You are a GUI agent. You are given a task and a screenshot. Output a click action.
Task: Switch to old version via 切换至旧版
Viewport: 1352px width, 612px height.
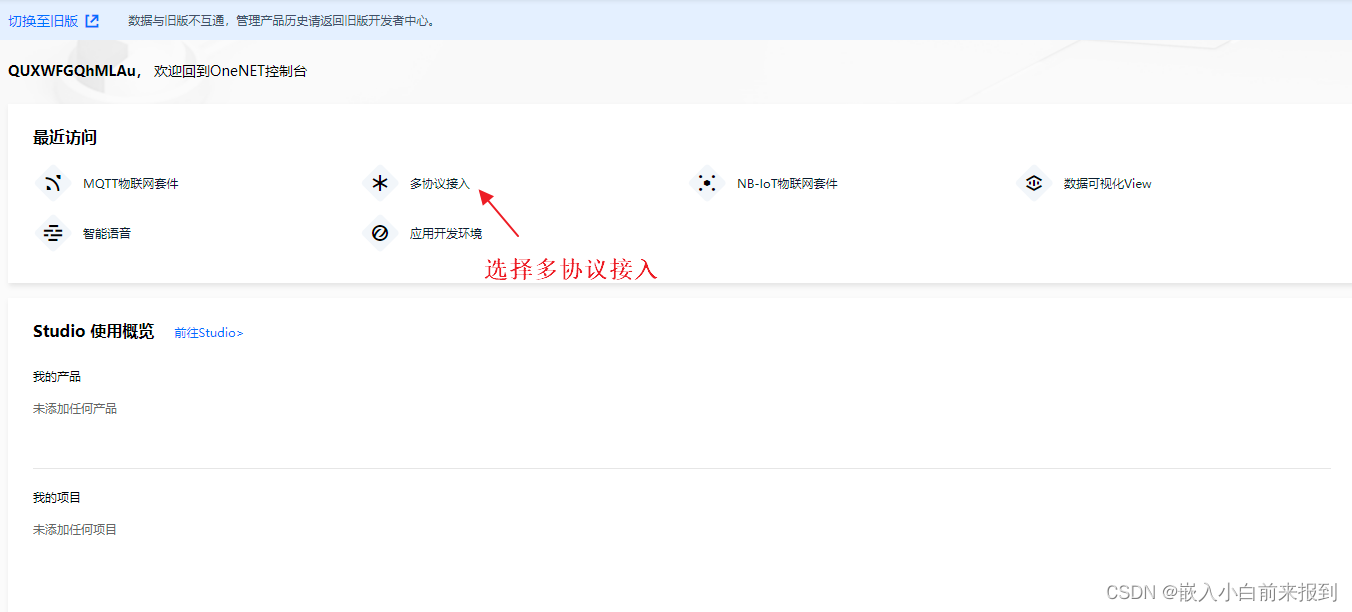click(x=43, y=21)
